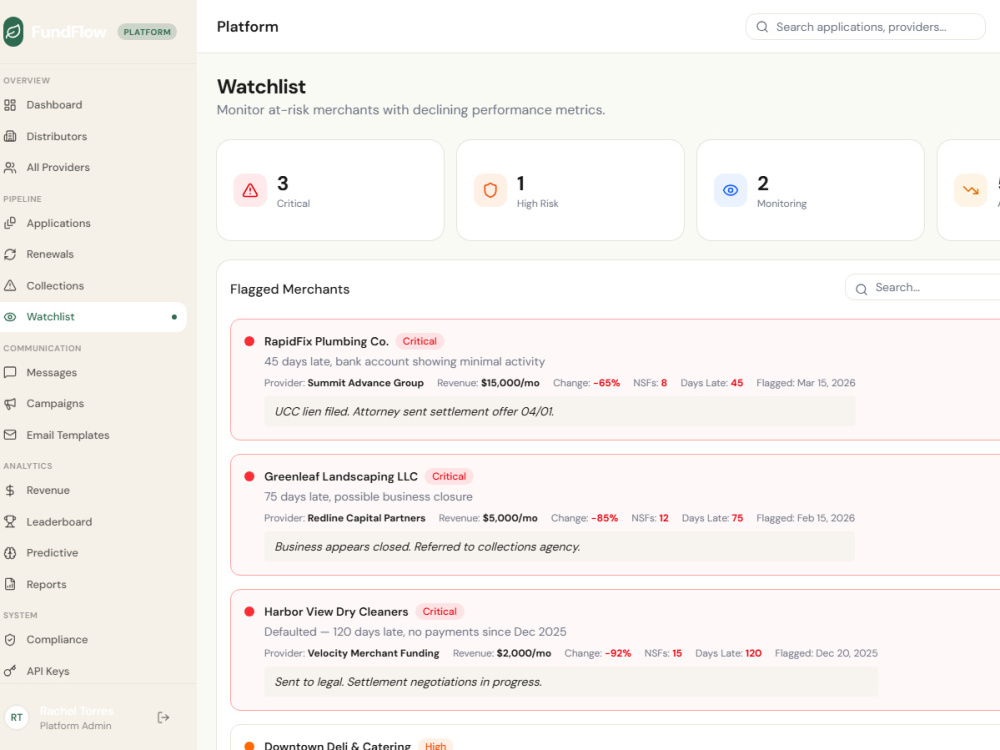Click the orange downward trend arrow icon

[971, 190]
